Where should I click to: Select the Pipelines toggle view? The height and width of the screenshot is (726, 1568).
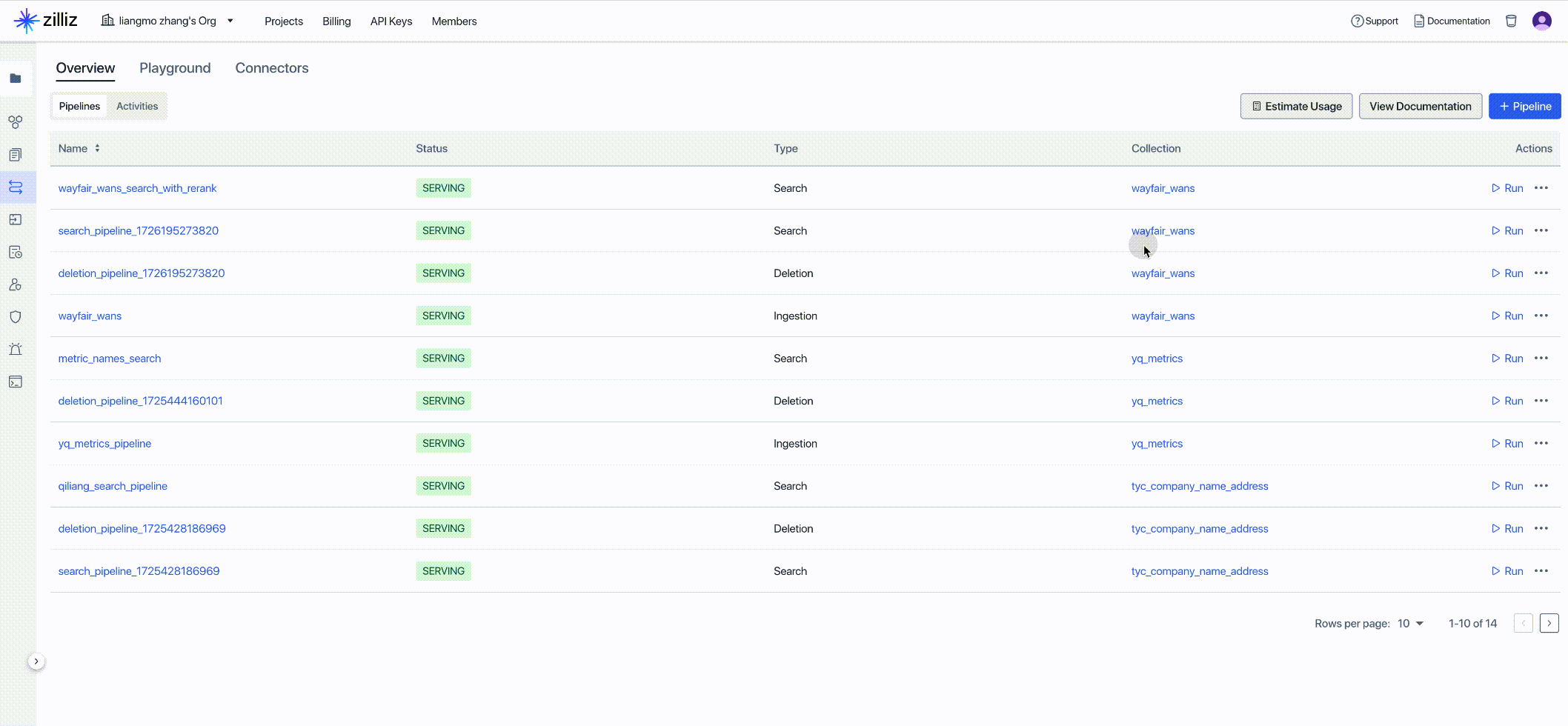(x=79, y=106)
